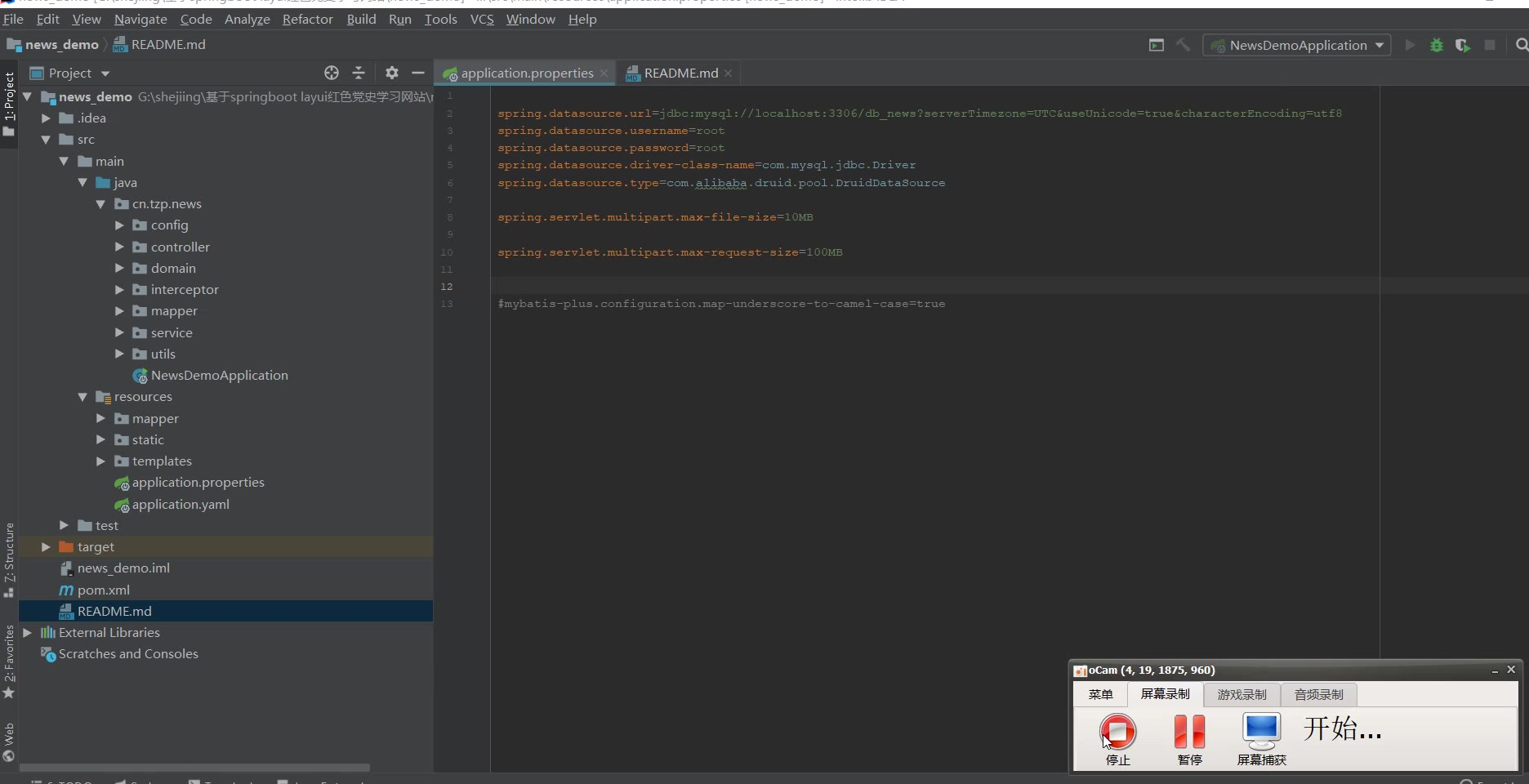
Task: Click Collapse All icon in Project panel
Action: (359, 73)
